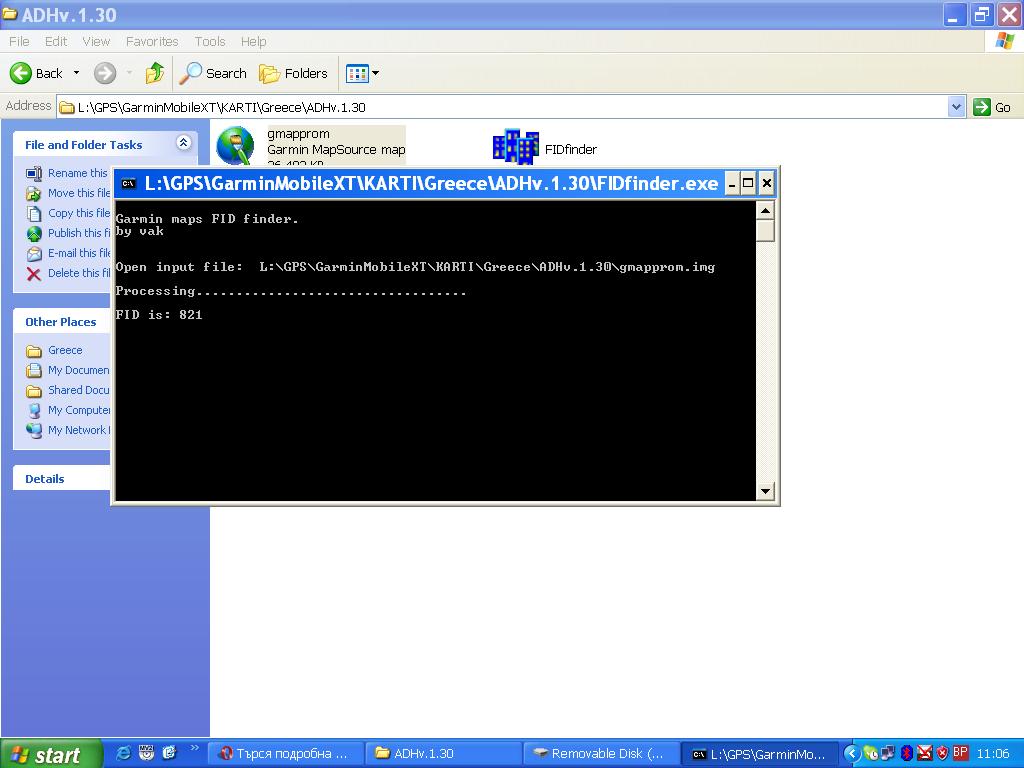Click the Delete this file red X icon
Screen dimensions: 1024x768
[x=34, y=273]
